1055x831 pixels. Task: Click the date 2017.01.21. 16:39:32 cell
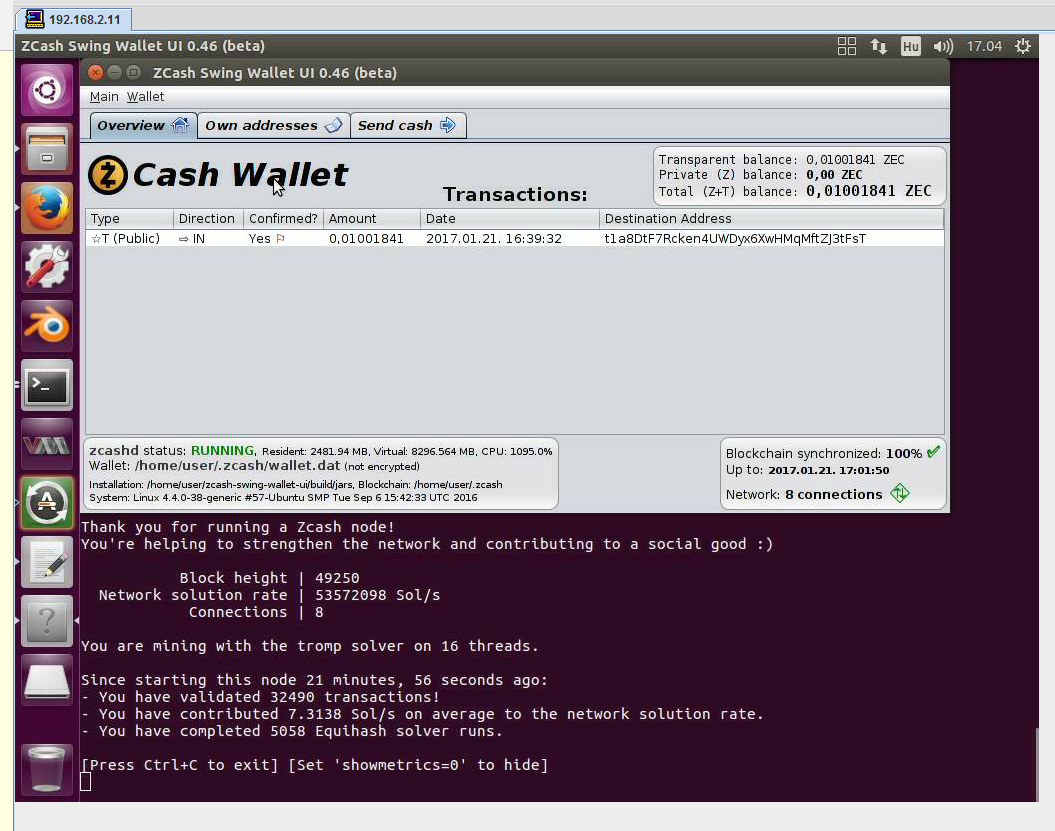(x=494, y=239)
